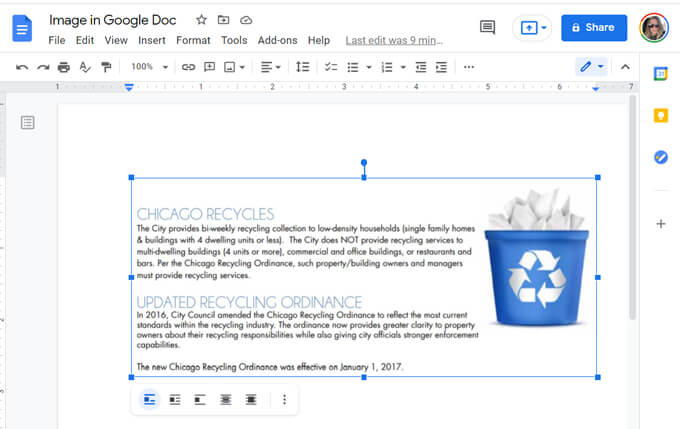The height and width of the screenshot is (429, 680).
Task: Run spelling and grammar check icon
Action: [x=85, y=67]
